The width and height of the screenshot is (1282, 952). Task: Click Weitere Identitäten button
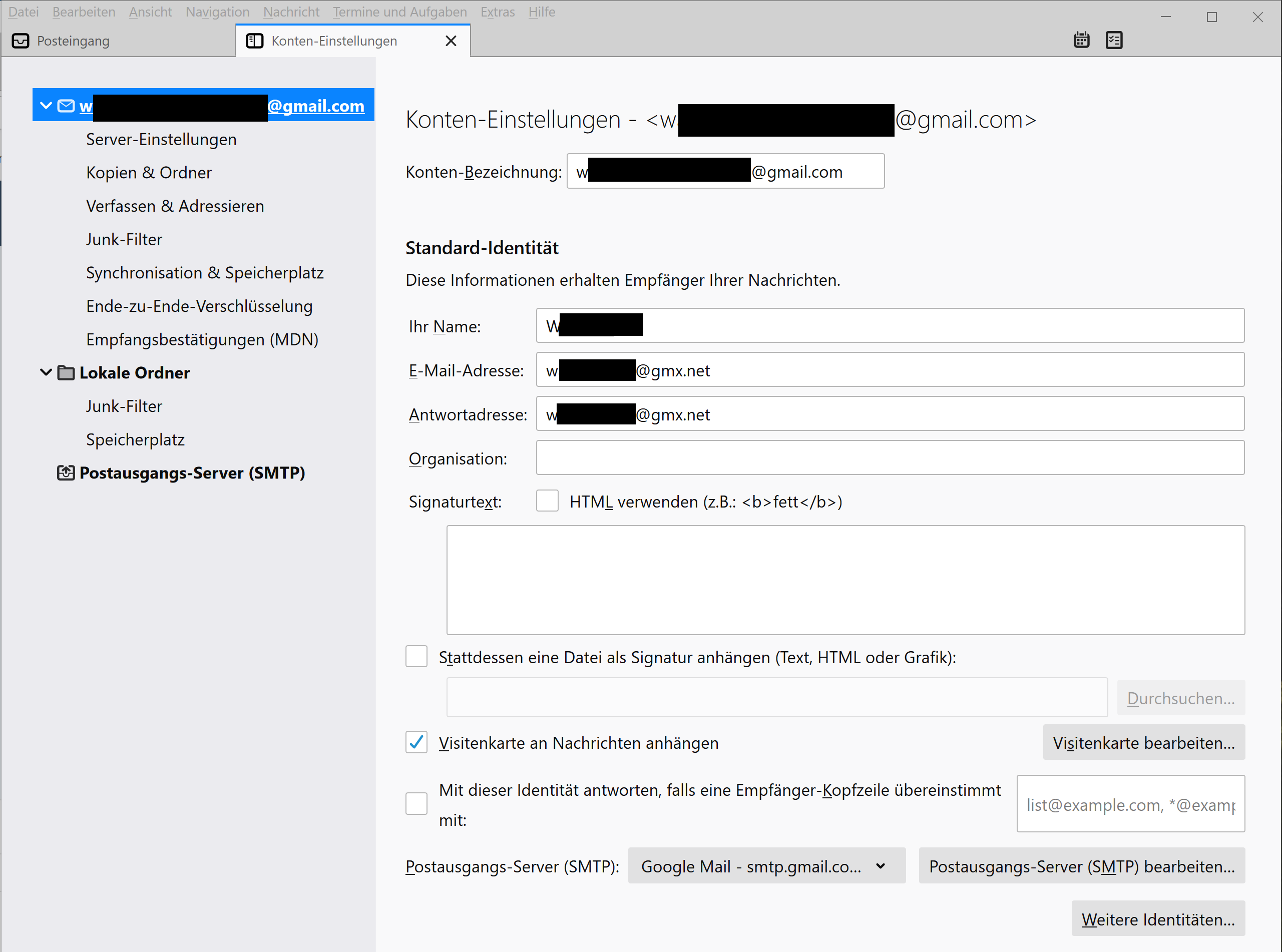pyautogui.click(x=1157, y=919)
